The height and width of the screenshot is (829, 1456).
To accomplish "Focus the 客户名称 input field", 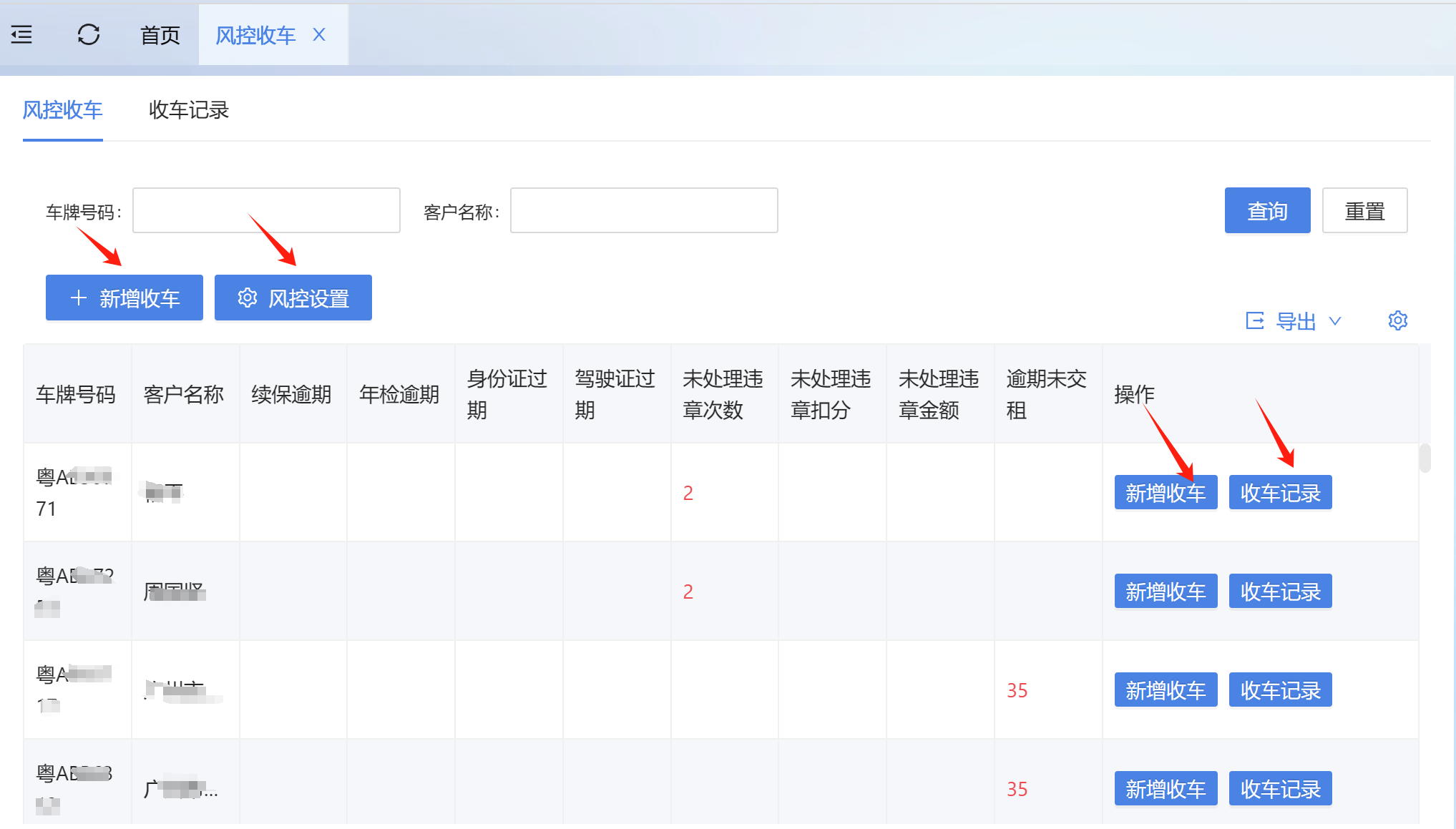I will coord(644,211).
